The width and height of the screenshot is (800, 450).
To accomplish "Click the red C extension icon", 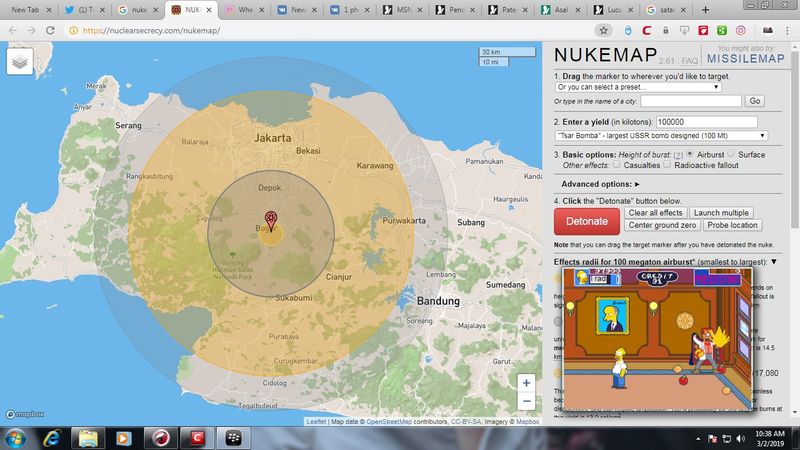I will (x=646, y=31).
